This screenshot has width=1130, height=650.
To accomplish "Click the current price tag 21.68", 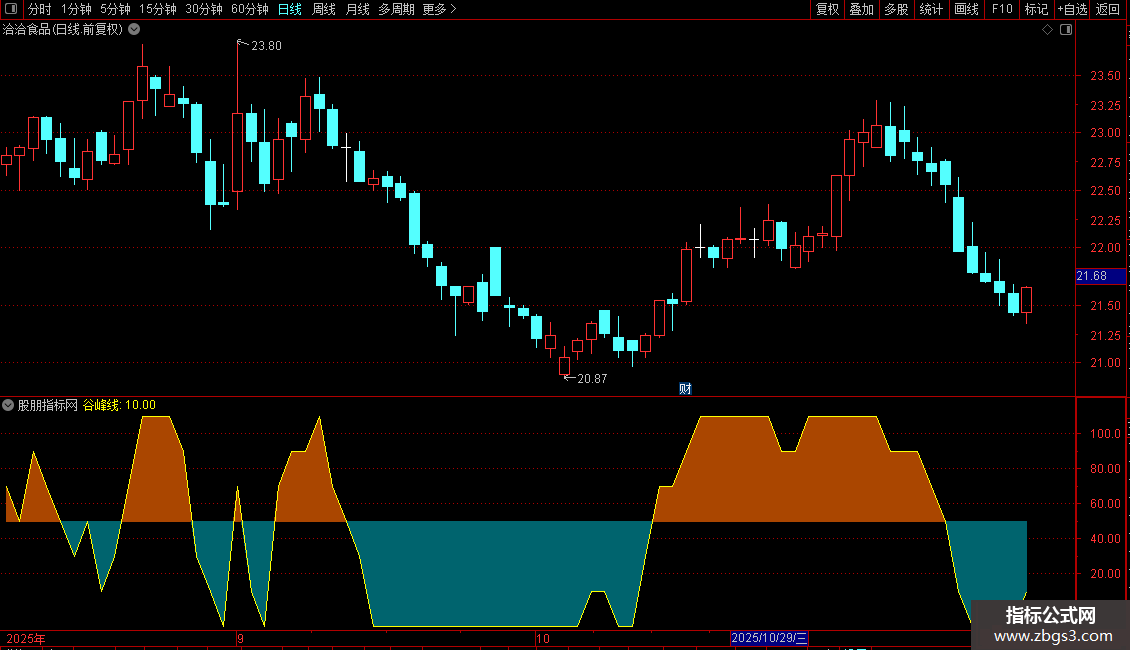I will 1100,276.
